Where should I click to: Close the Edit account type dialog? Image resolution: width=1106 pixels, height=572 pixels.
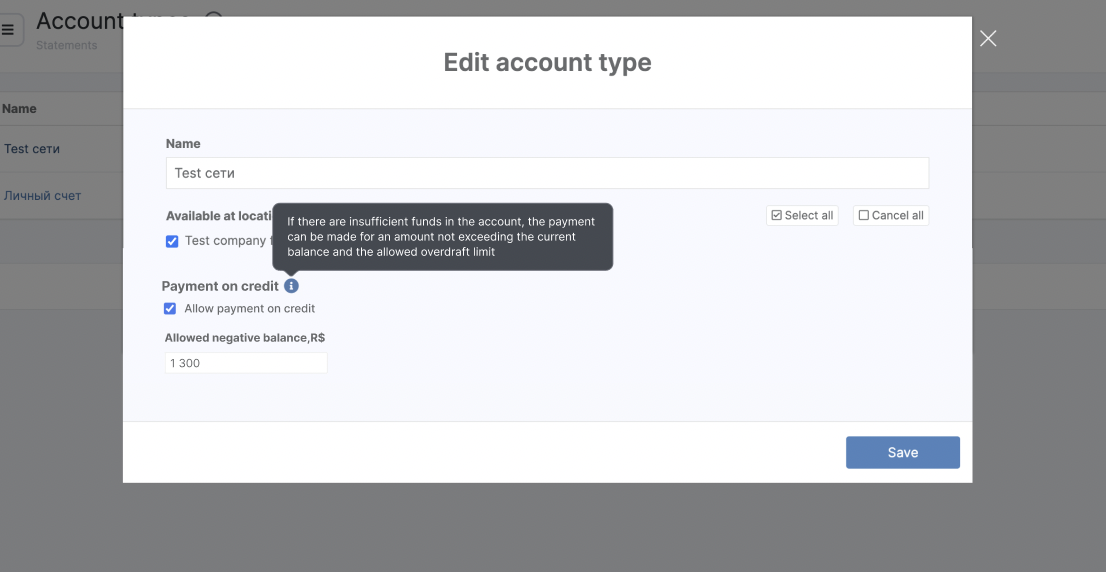tap(988, 39)
